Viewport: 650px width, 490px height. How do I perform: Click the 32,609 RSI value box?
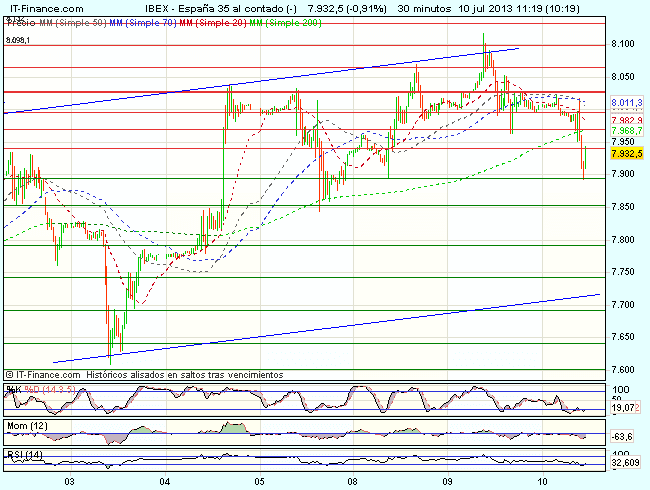click(x=623, y=464)
